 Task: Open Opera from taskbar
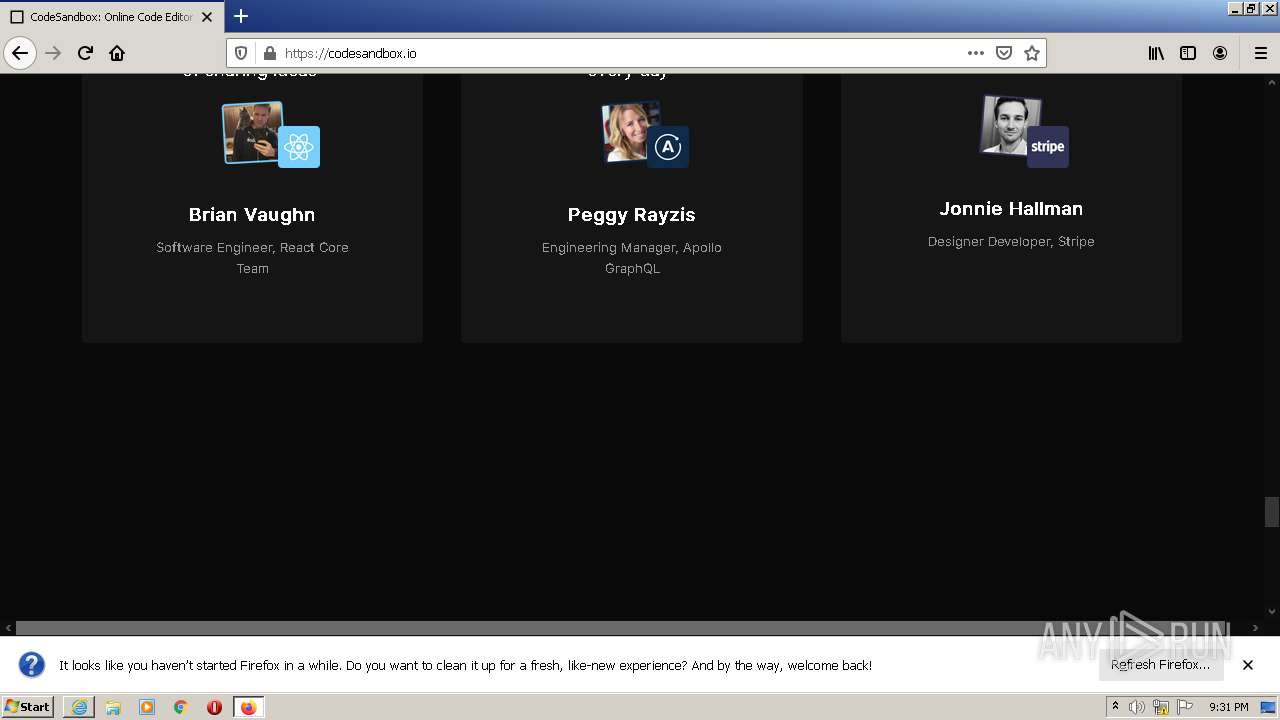[x=214, y=707]
